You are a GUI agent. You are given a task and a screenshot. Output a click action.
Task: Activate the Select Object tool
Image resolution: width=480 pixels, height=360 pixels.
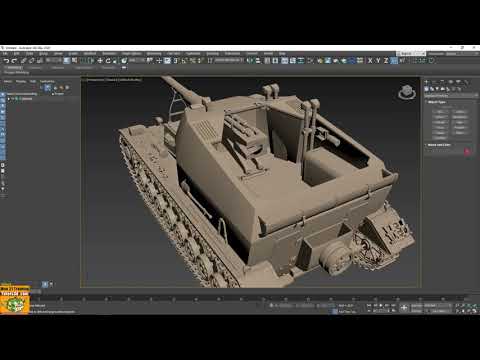point(66,61)
